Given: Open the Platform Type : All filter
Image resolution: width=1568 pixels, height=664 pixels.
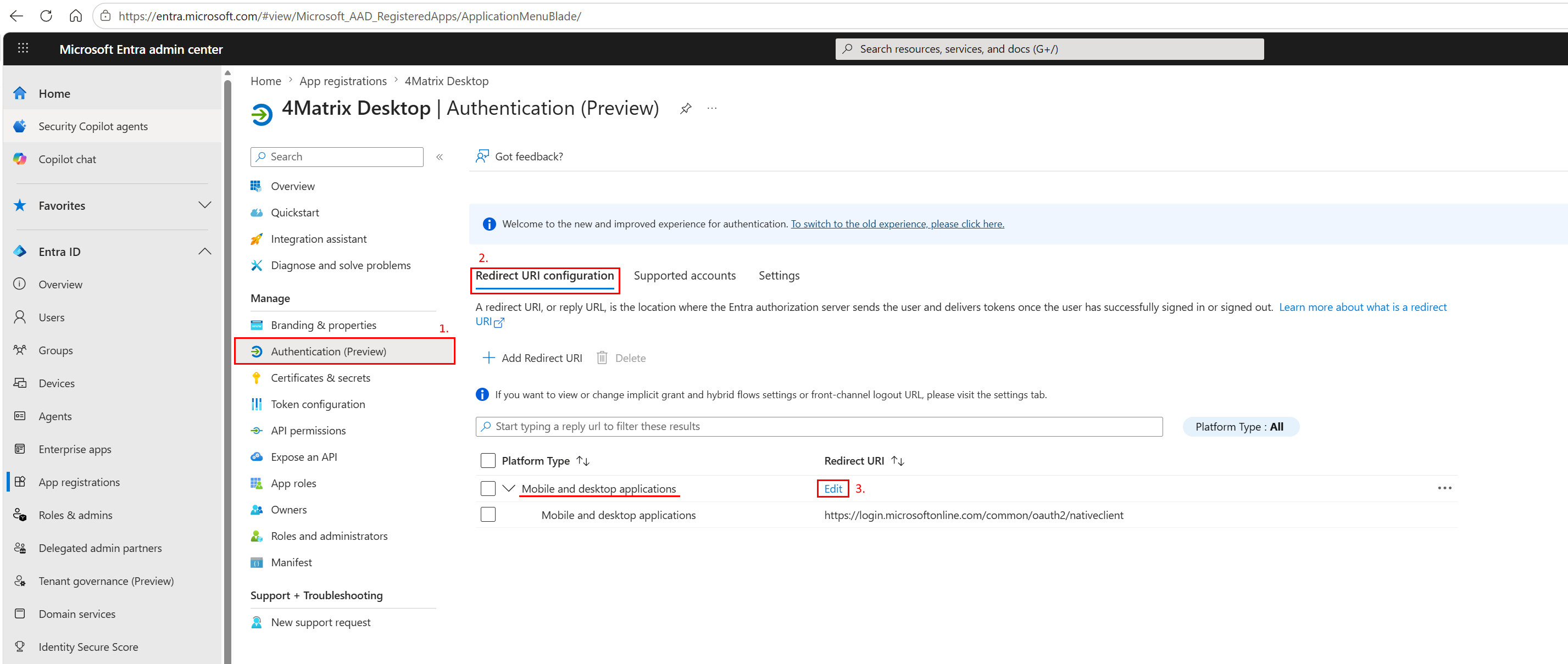Looking at the screenshot, I should tap(1240, 427).
